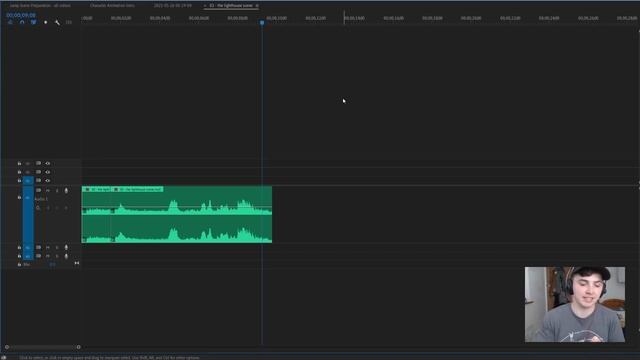Toggle sync lock on V1 track

38,180
